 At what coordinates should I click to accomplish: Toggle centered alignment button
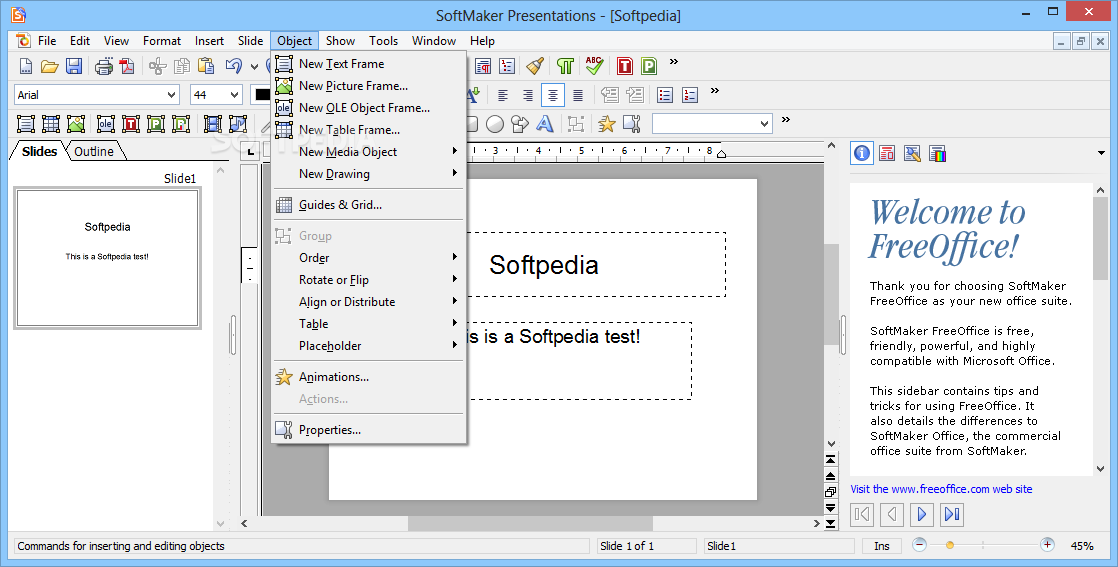[x=553, y=95]
